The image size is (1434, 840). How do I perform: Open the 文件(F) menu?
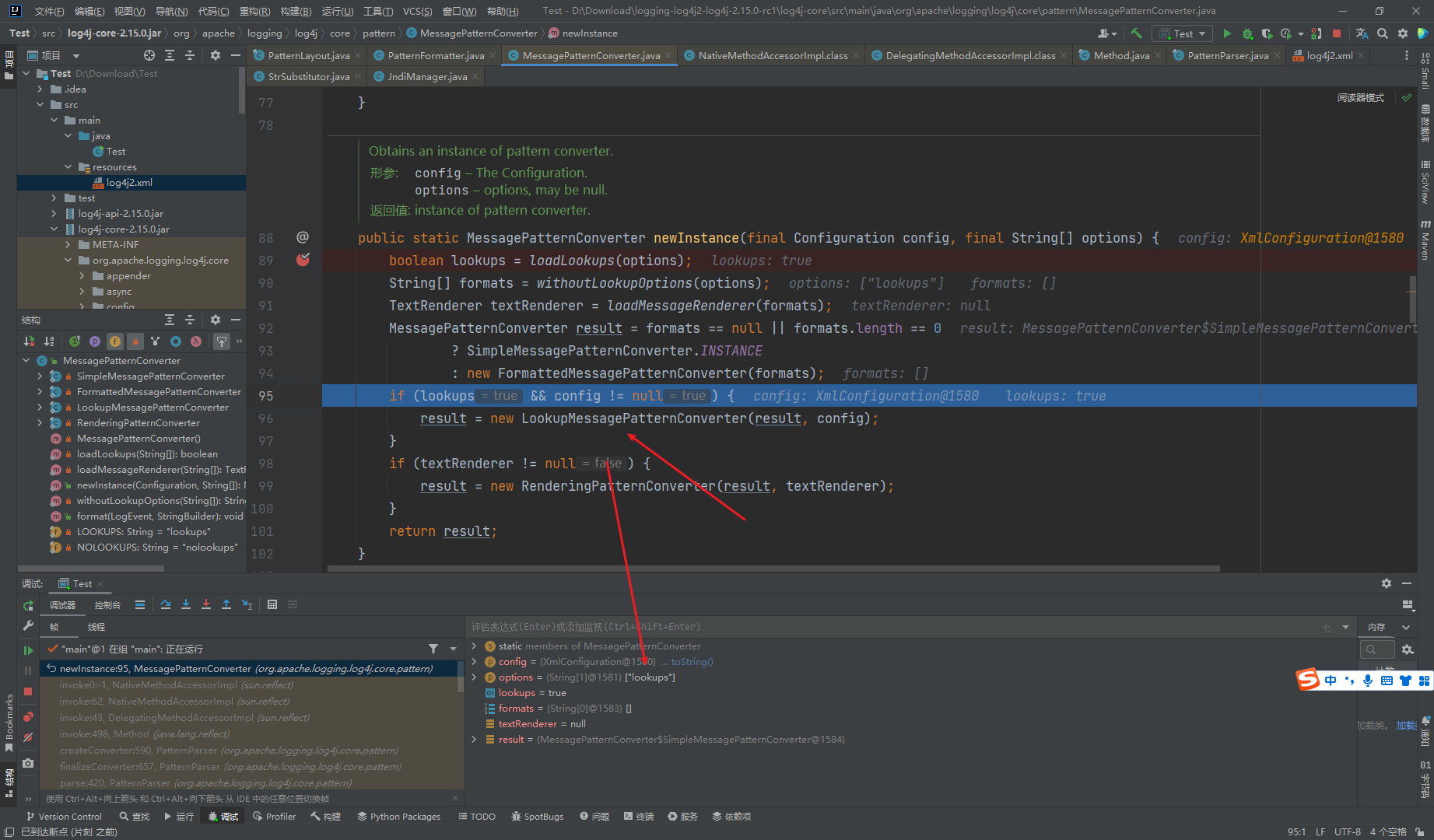point(49,11)
